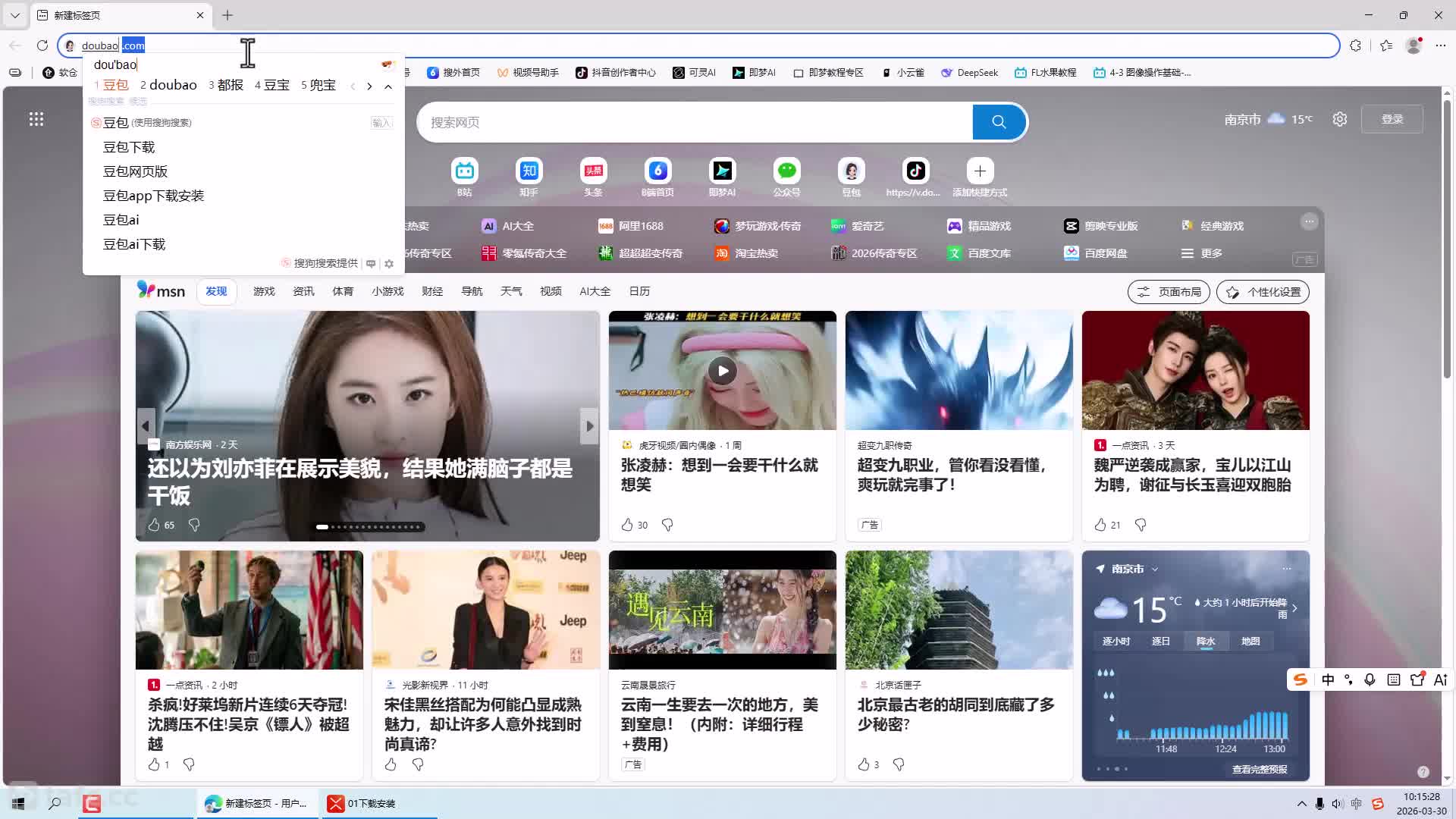Open the WeChat 公众号 shortcut icon

786,171
